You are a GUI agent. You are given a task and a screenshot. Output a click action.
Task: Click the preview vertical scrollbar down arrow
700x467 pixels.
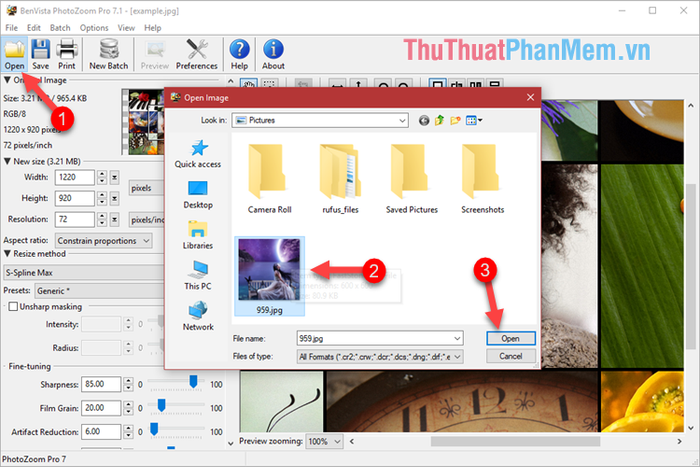(691, 428)
